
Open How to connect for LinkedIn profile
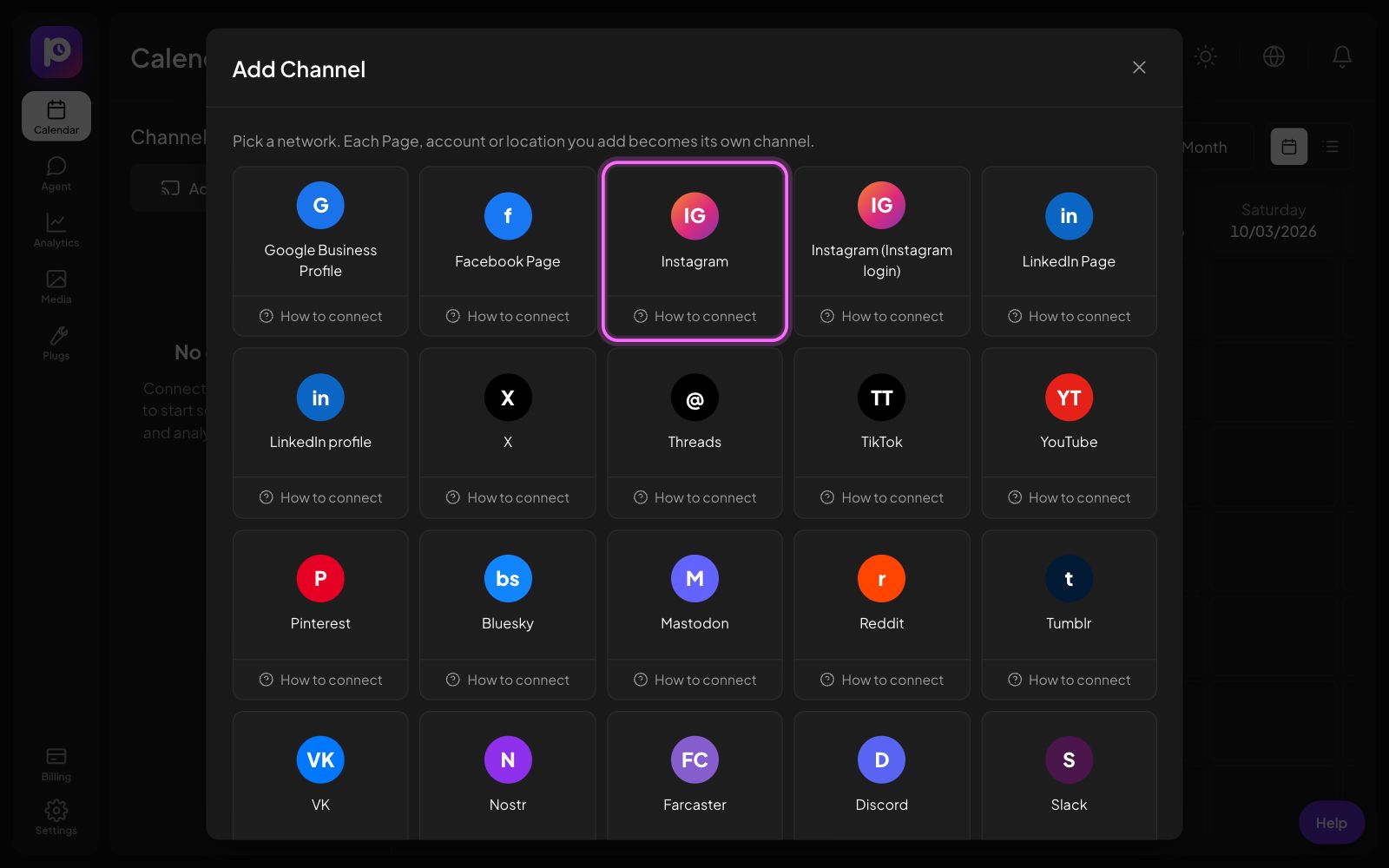320,497
